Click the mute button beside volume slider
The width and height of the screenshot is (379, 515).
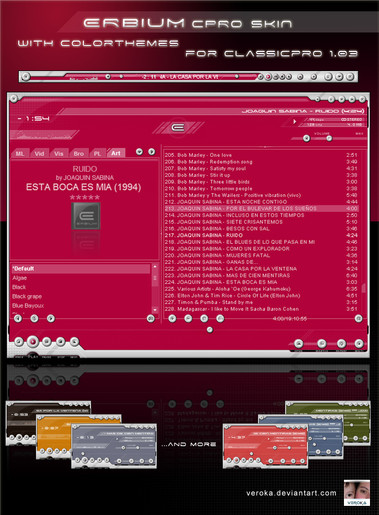tap(306, 138)
